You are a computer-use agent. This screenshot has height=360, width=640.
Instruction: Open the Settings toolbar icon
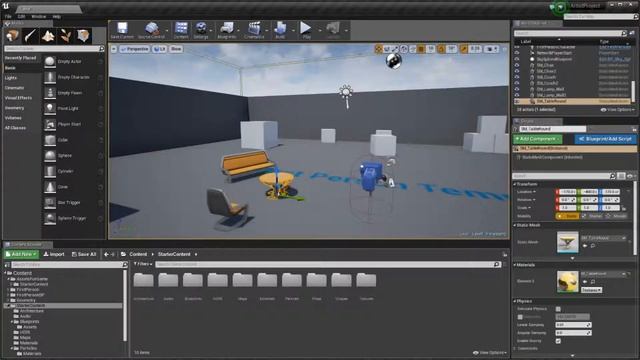click(201, 28)
